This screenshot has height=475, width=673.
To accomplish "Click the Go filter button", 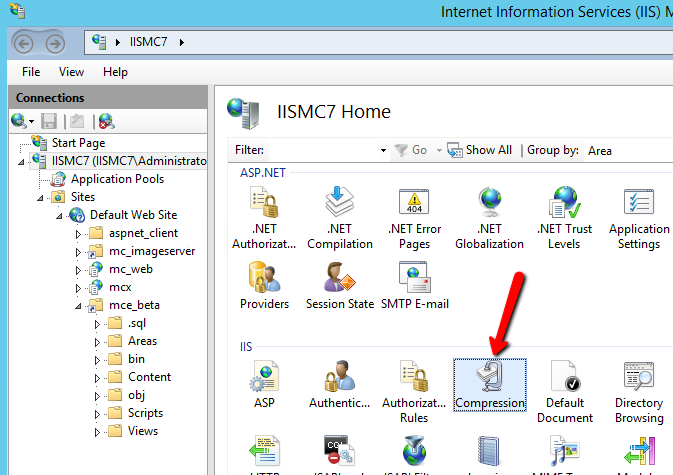I will (411, 150).
